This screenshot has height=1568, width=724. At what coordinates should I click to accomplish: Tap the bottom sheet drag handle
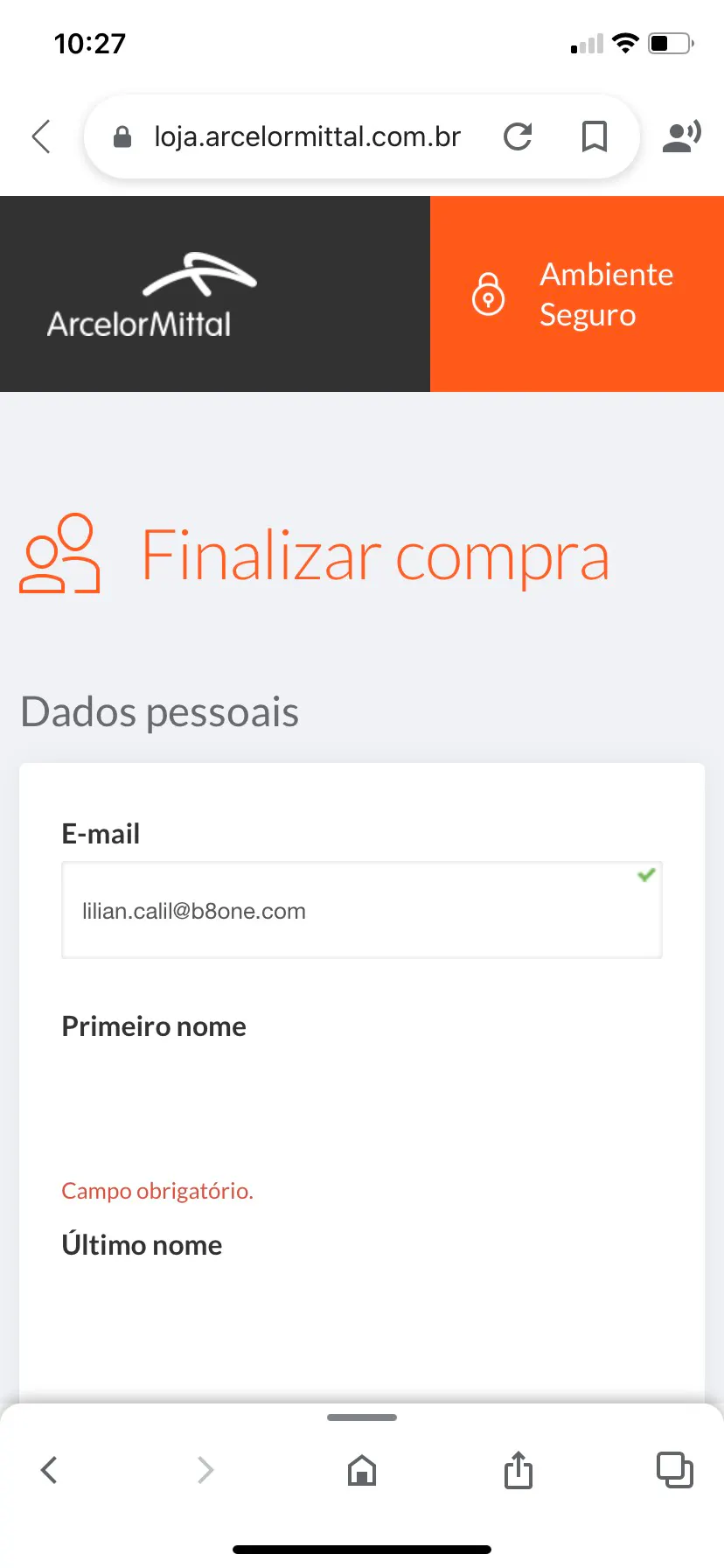pos(362,1417)
